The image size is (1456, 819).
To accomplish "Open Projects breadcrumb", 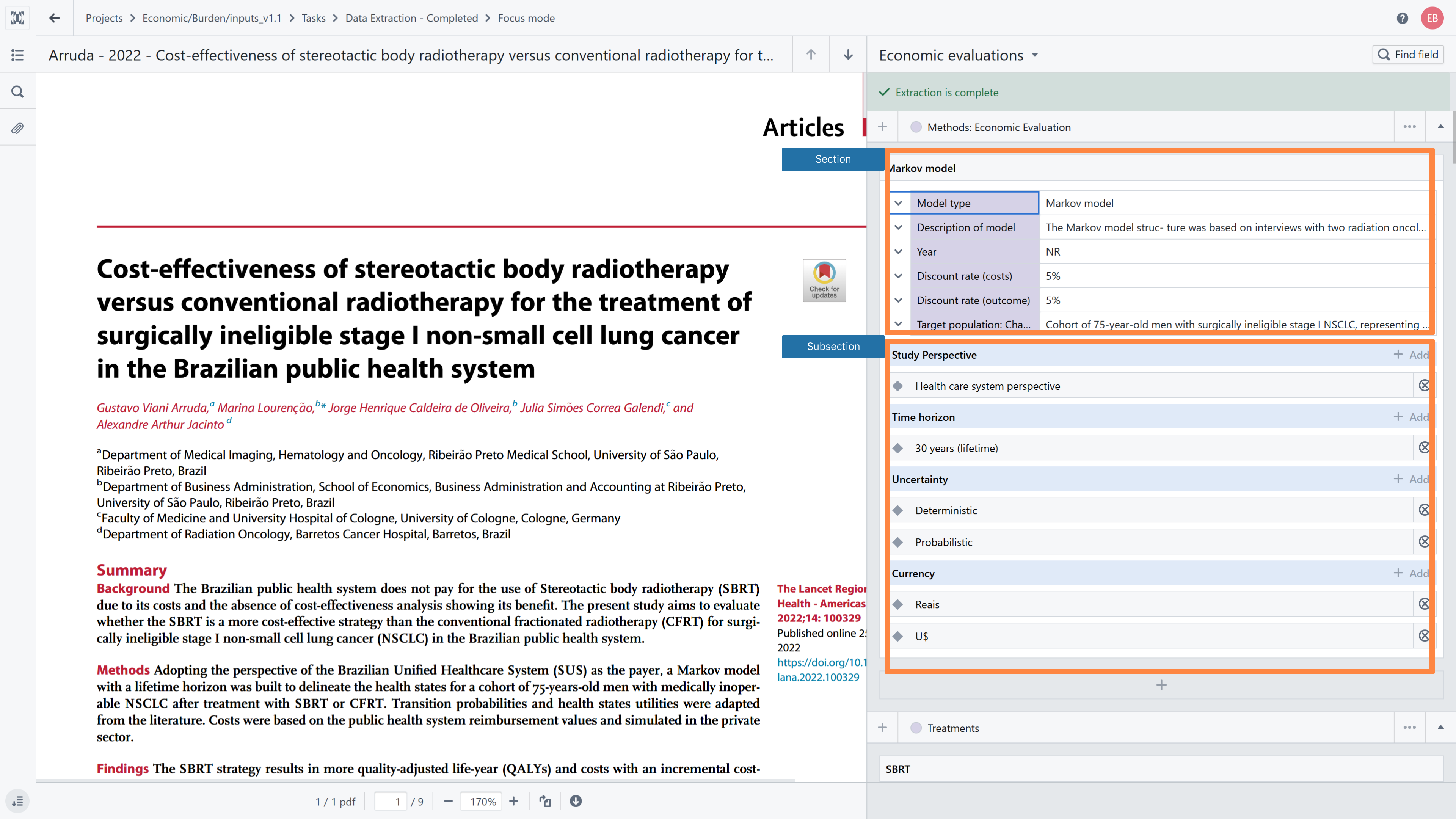I will (x=104, y=18).
